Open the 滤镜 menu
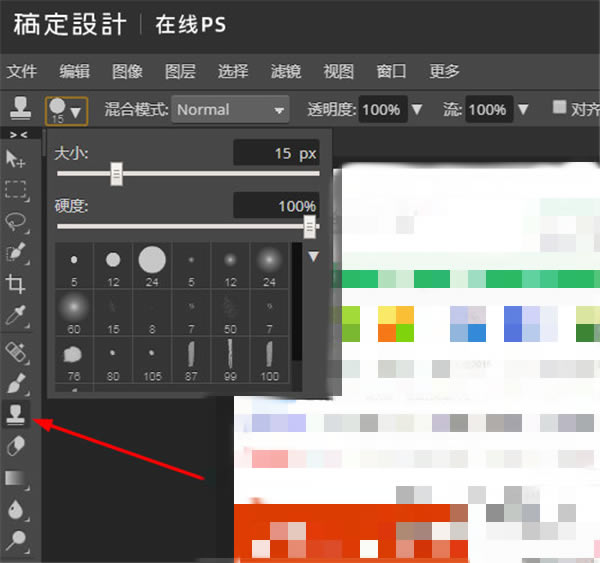 286,72
